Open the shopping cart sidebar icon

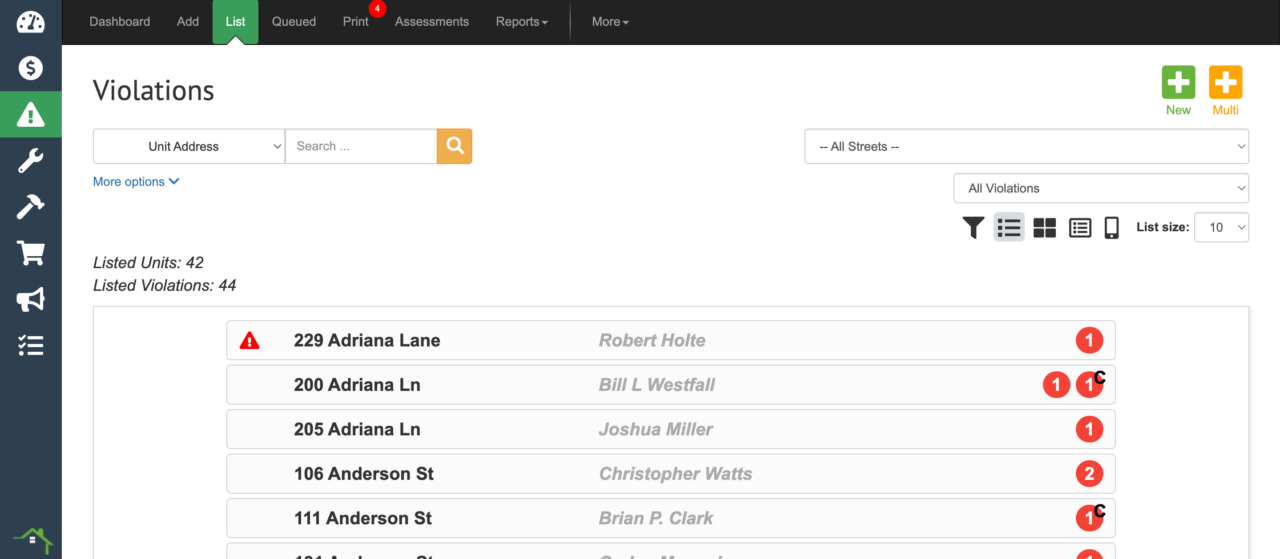click(31, 253)
